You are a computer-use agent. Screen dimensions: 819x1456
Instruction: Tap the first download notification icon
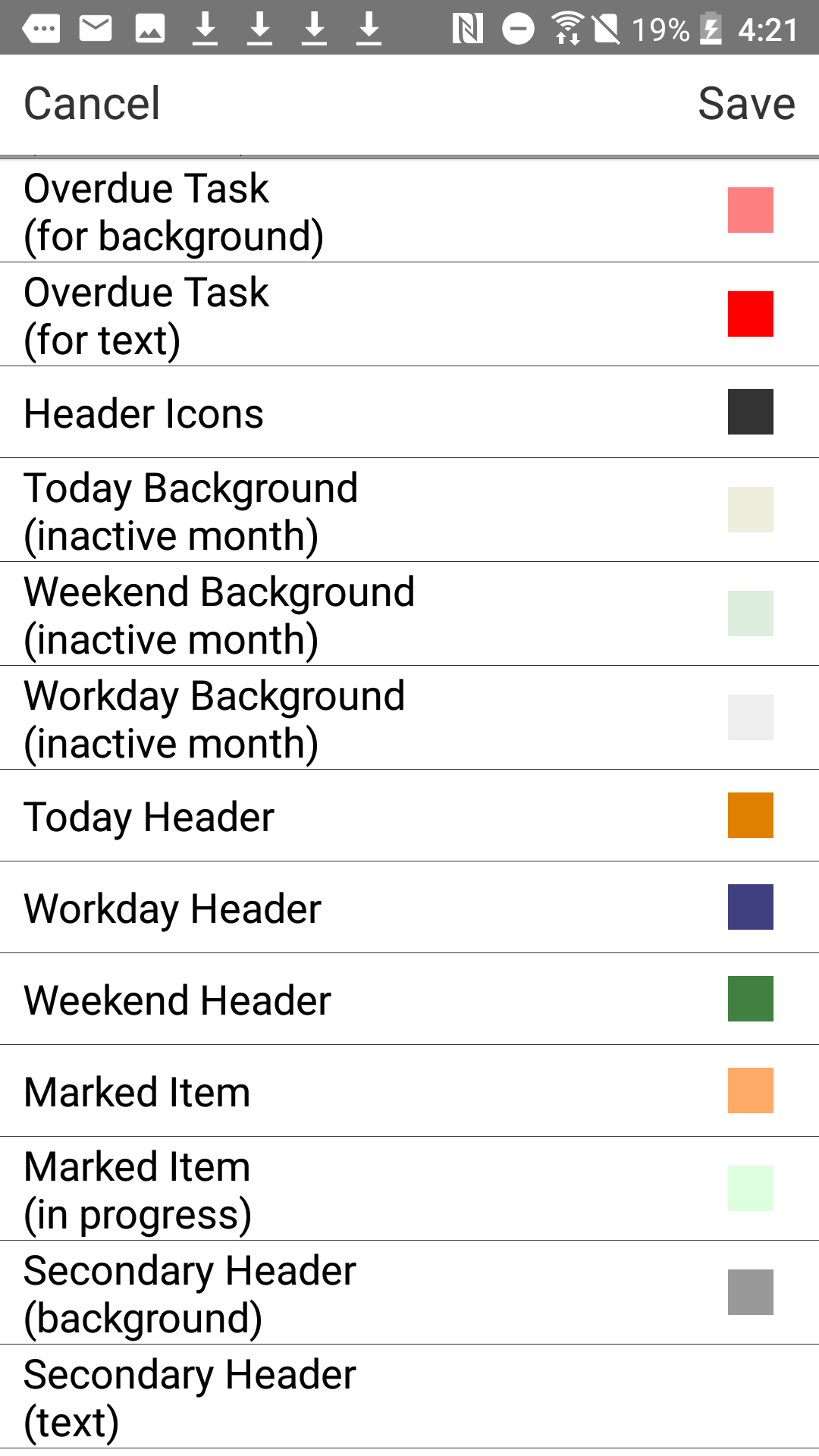tap(205, 30)
